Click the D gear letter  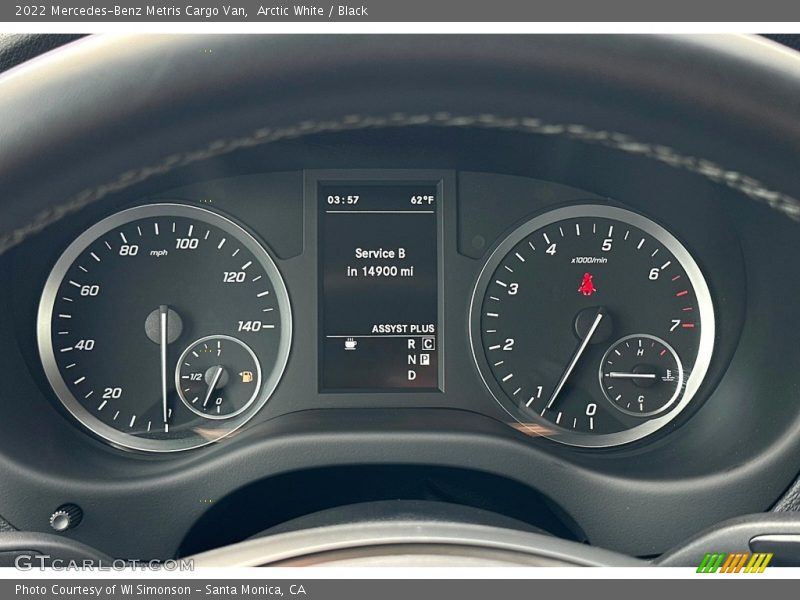click(411, 376)
